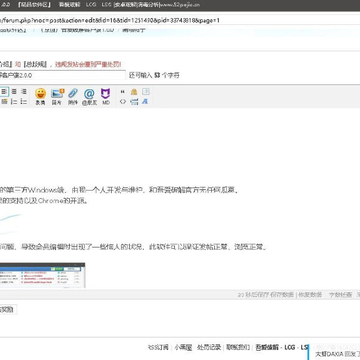Insert code with the angle brackets icon
Image resolution: width=360 pixels, height=360 pixels.
[123, 102]
